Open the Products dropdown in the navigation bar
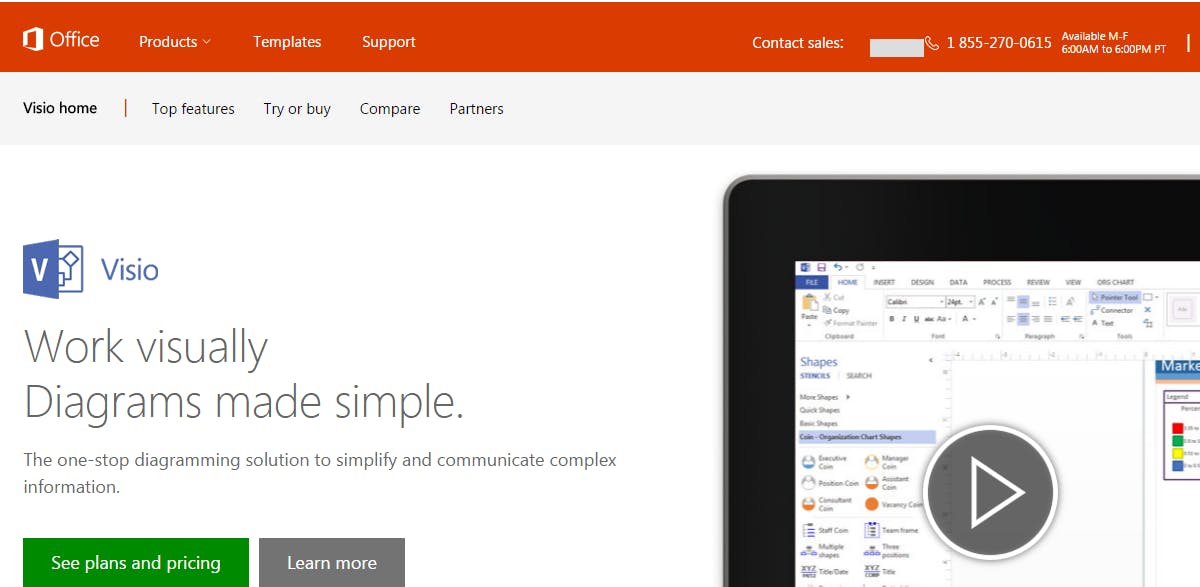The image size is (1200, 587). click(174, 42)
